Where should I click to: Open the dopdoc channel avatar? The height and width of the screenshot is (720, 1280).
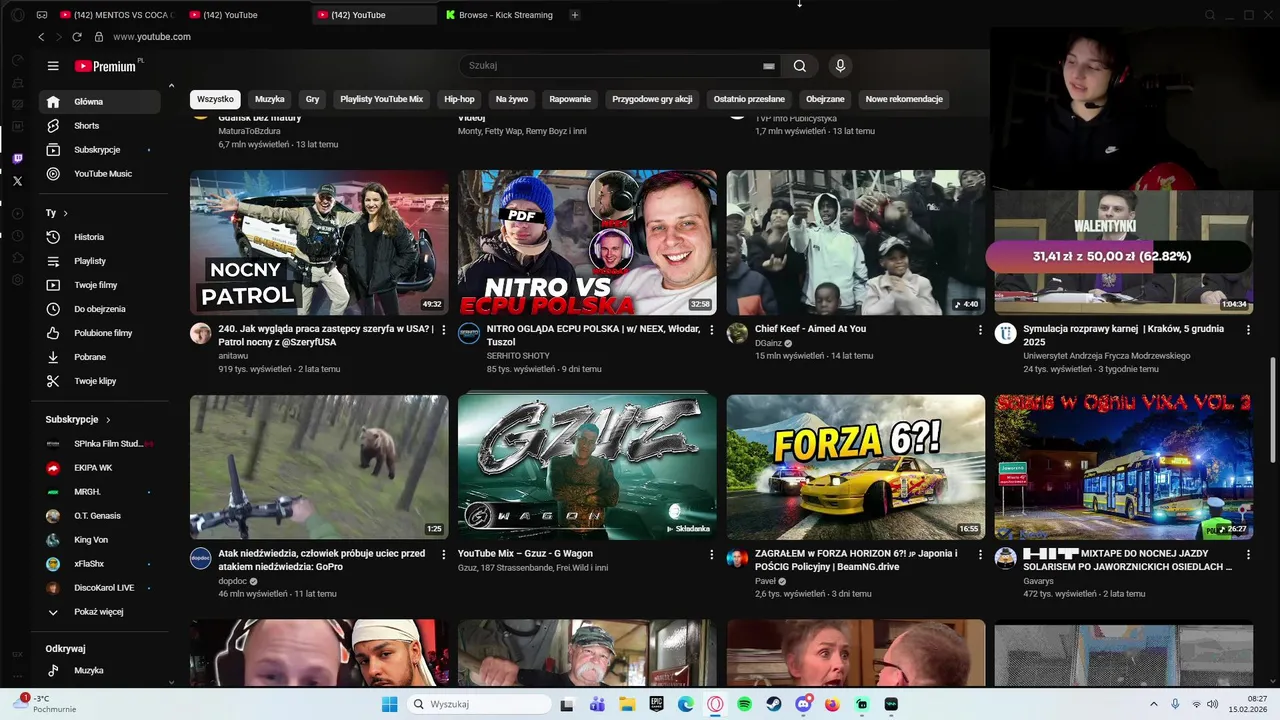[201, 559]
